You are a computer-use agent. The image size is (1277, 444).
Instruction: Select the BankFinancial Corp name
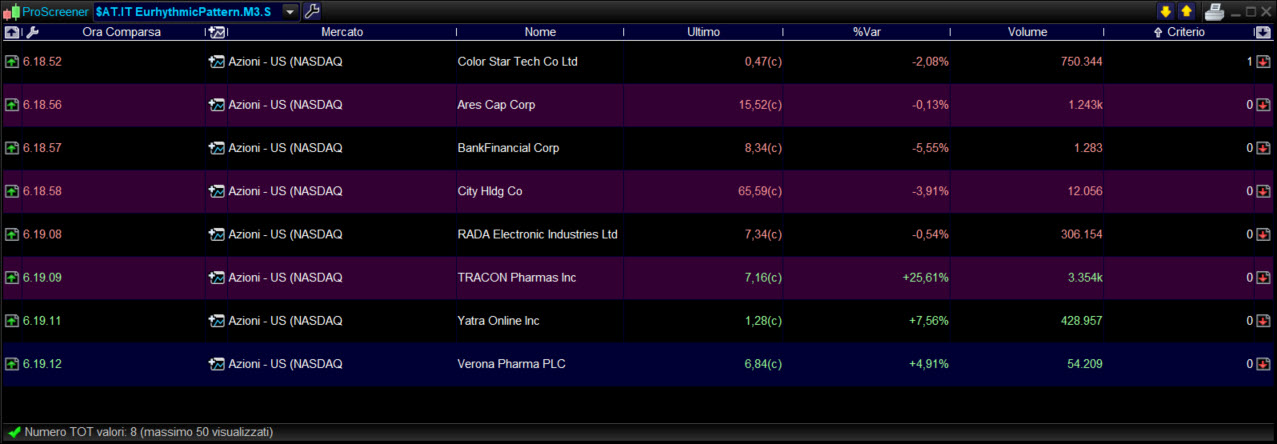[508, 148]
